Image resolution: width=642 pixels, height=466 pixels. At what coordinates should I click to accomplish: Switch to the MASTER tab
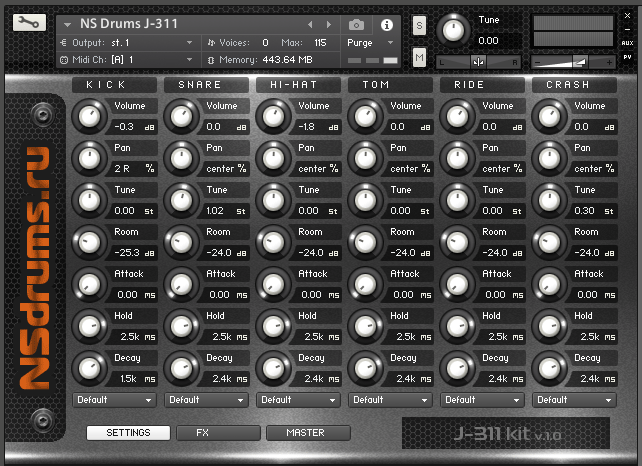308,433
